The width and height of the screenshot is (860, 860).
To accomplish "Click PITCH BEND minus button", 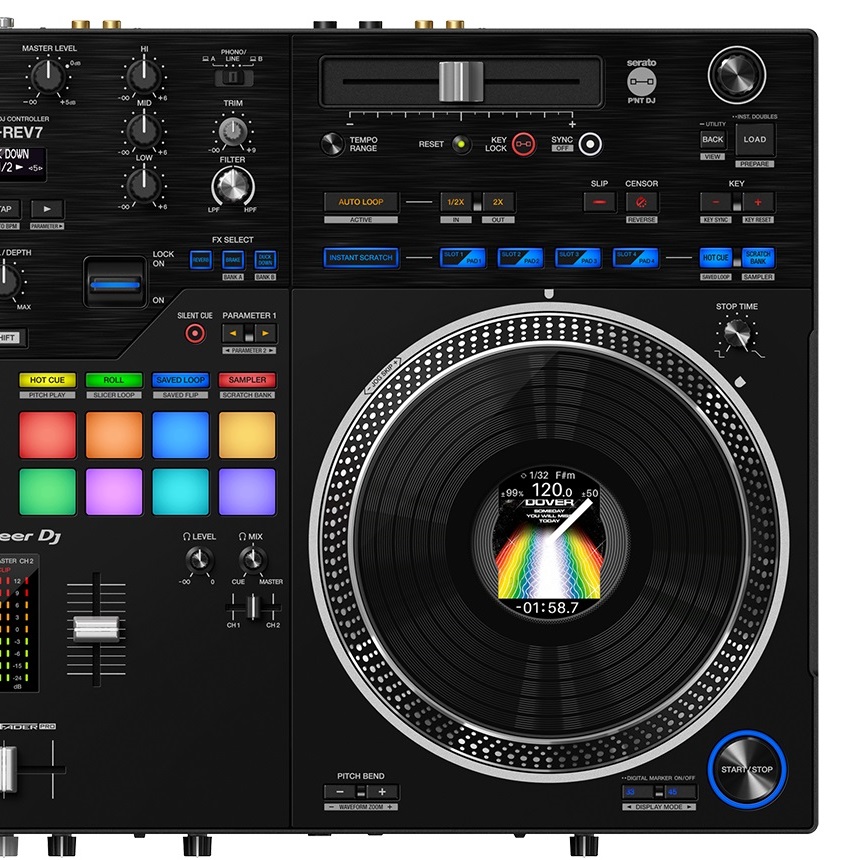I will click(x=340, y=792).
